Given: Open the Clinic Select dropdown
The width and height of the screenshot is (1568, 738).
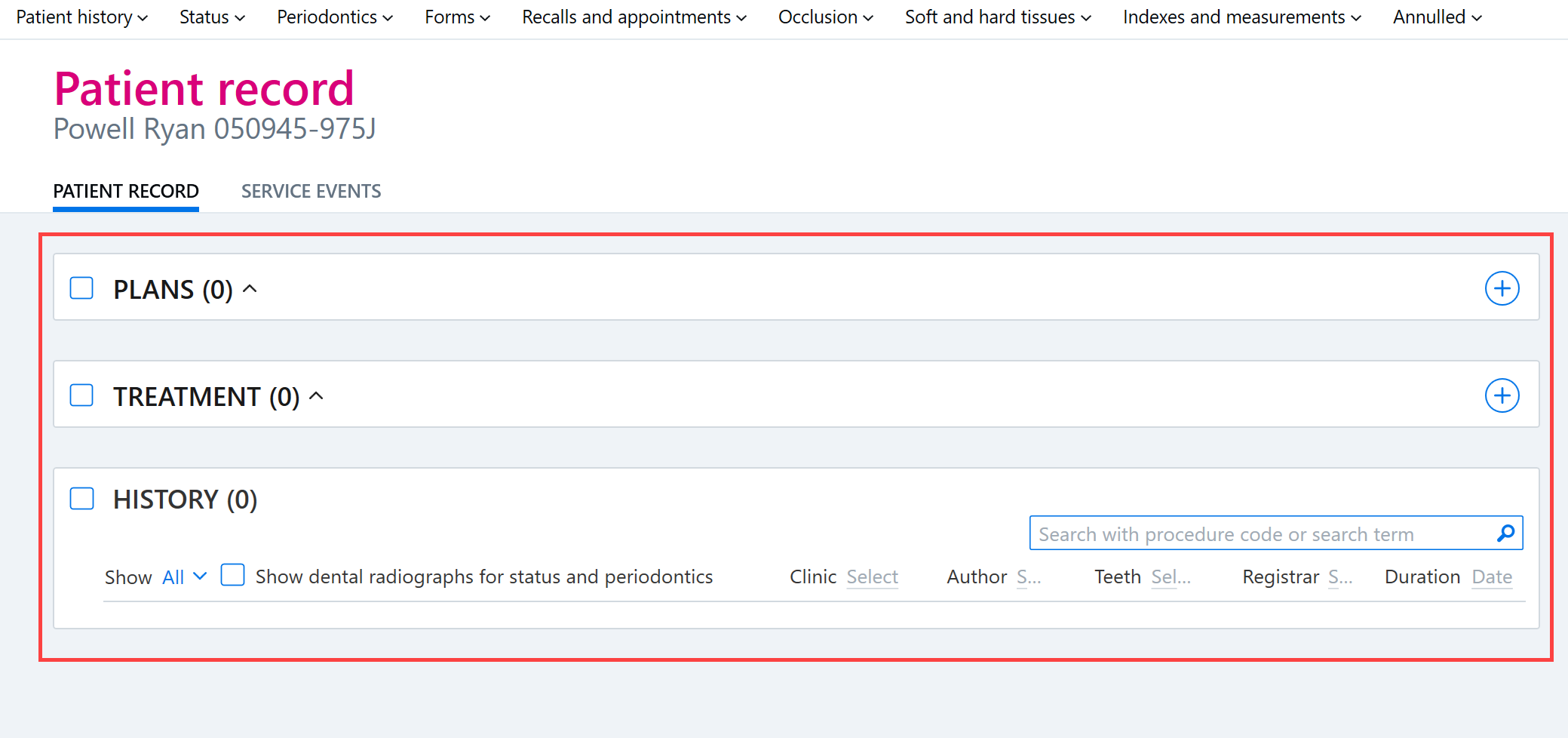Looking at the screenshot, I should pyautogui.click(x=872, y=577).
